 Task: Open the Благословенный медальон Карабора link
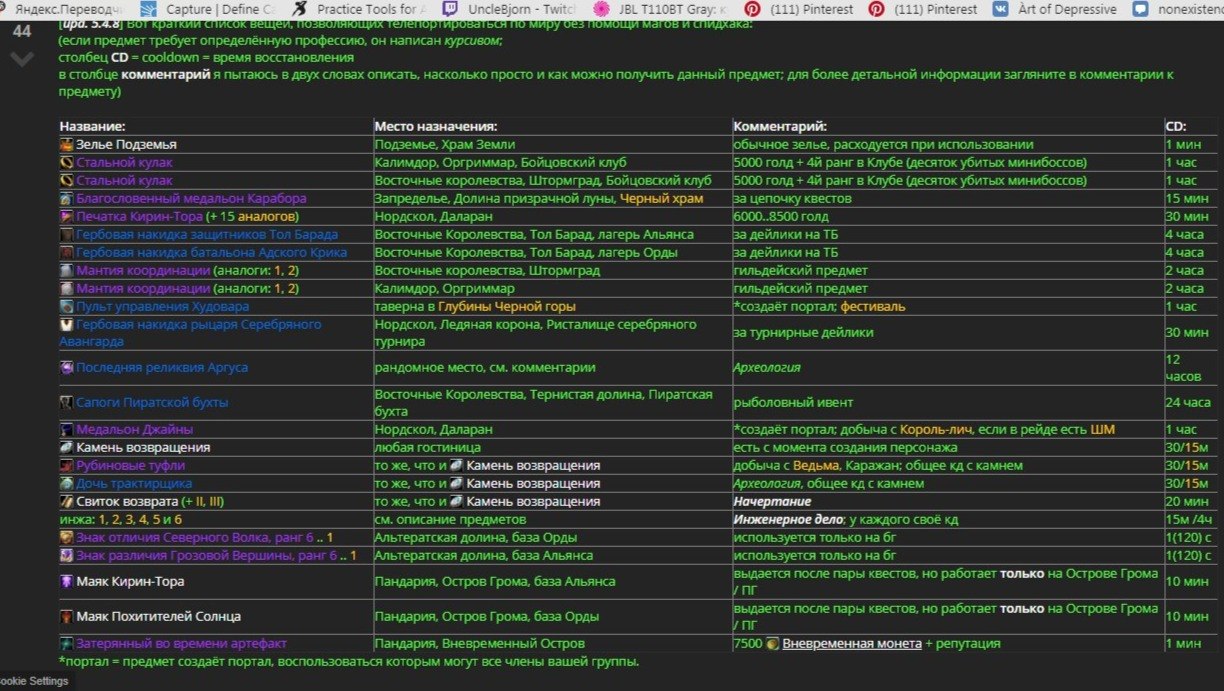point(177,199)
